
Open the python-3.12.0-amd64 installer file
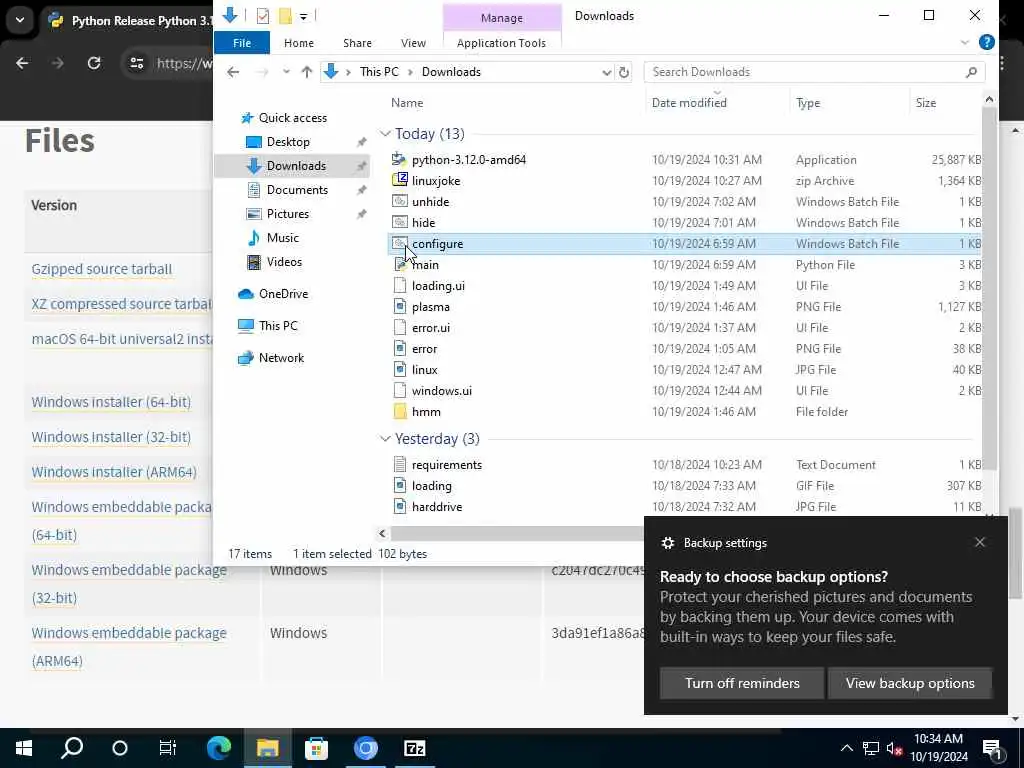(x=468, y=159)
